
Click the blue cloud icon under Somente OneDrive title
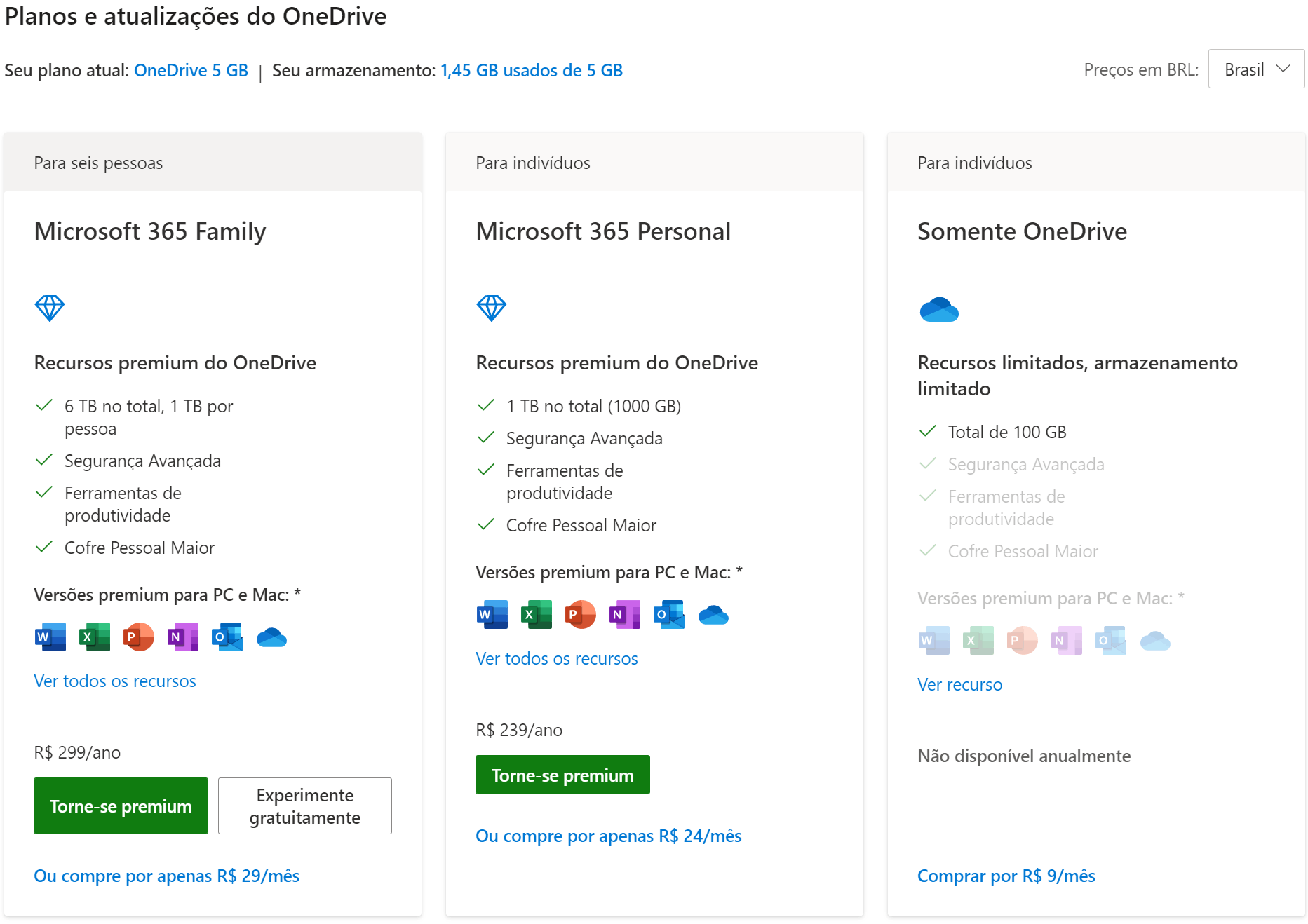pyautogui.click(x=939, y=309)
